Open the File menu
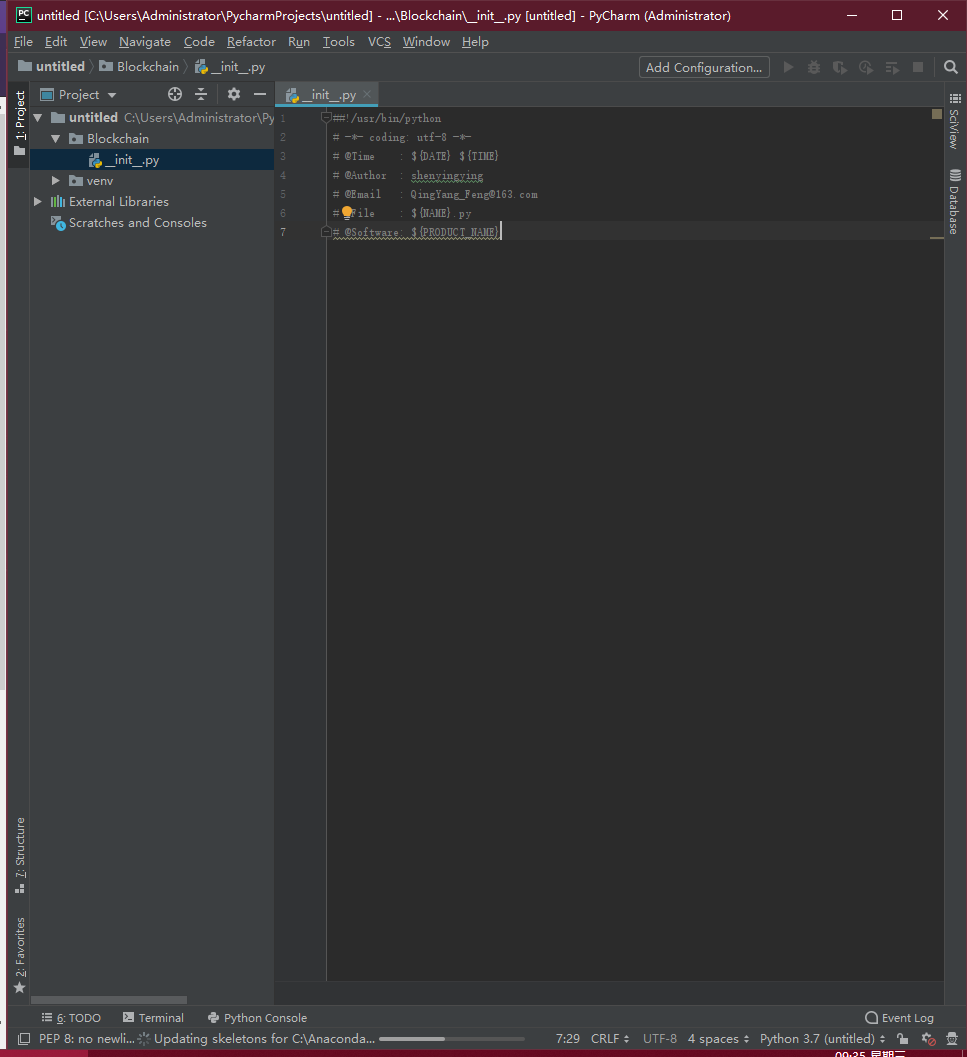 click(23, 42)
